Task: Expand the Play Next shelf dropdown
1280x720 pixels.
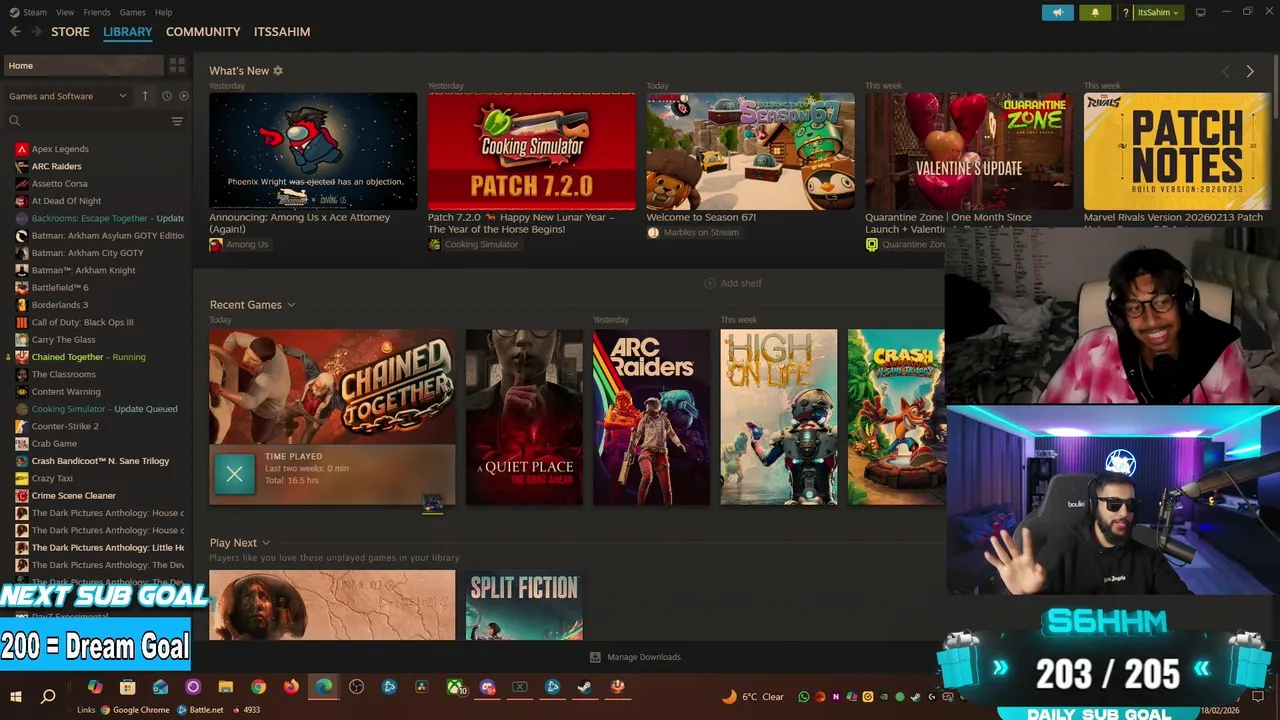Action: pyautogui.click(x=266, y=543)
